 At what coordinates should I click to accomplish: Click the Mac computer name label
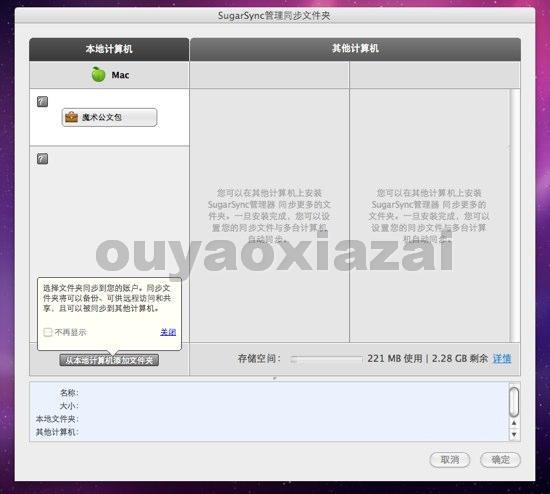coord(120,75)
